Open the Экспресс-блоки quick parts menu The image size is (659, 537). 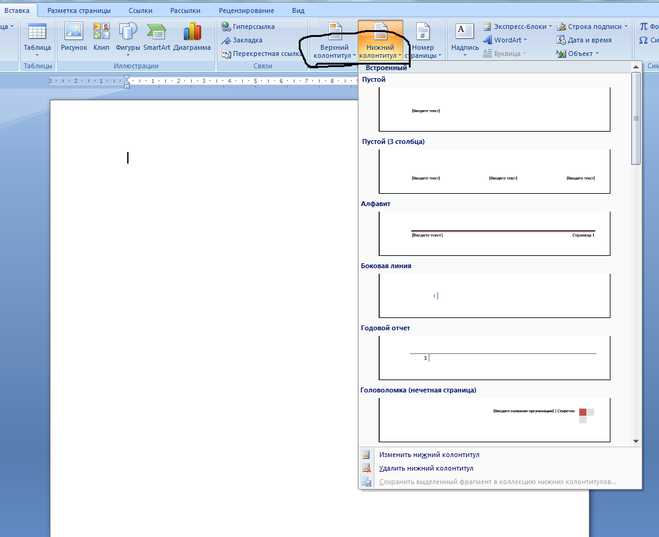pos(517,27)
